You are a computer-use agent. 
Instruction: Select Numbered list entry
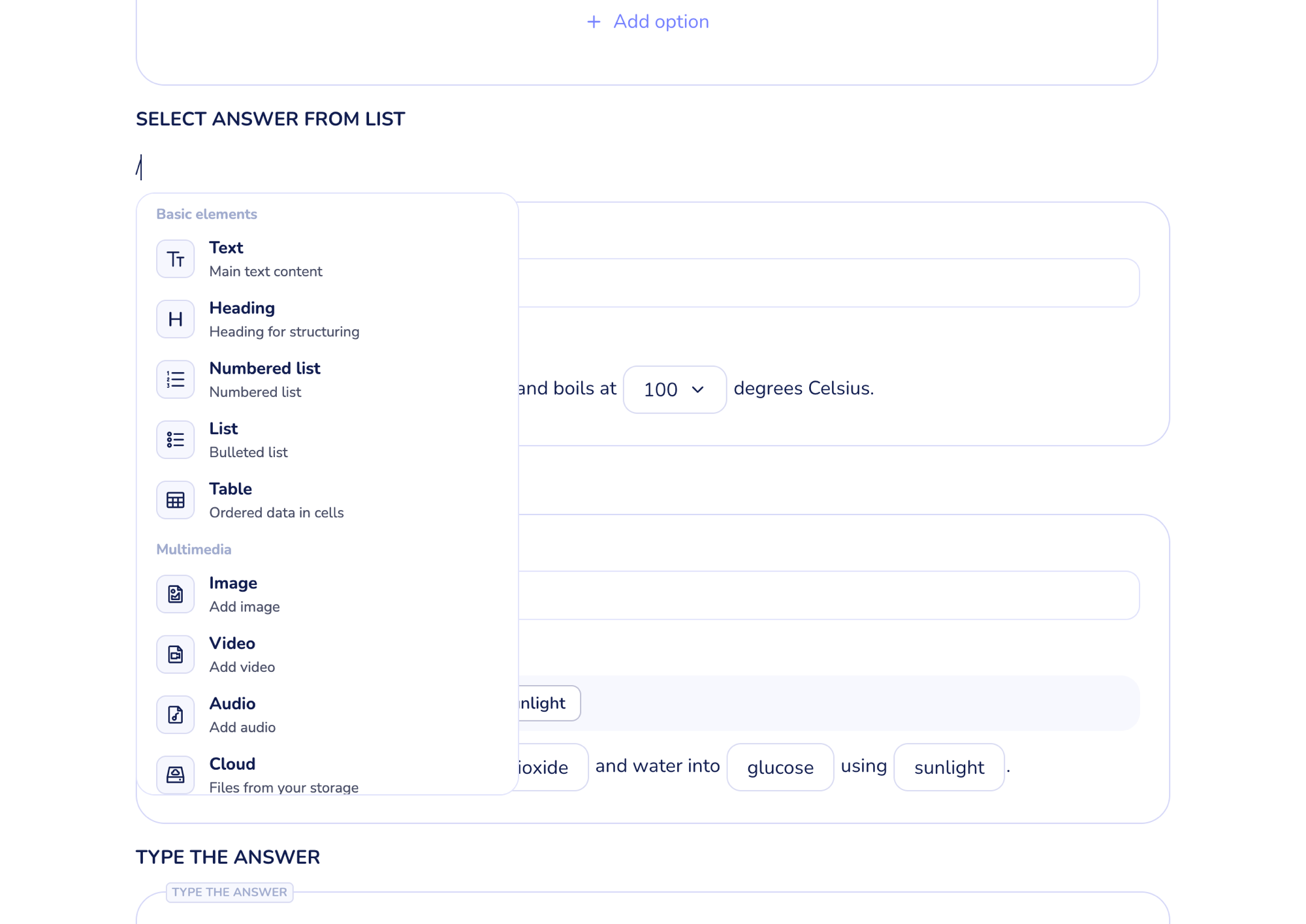(326, 379)
